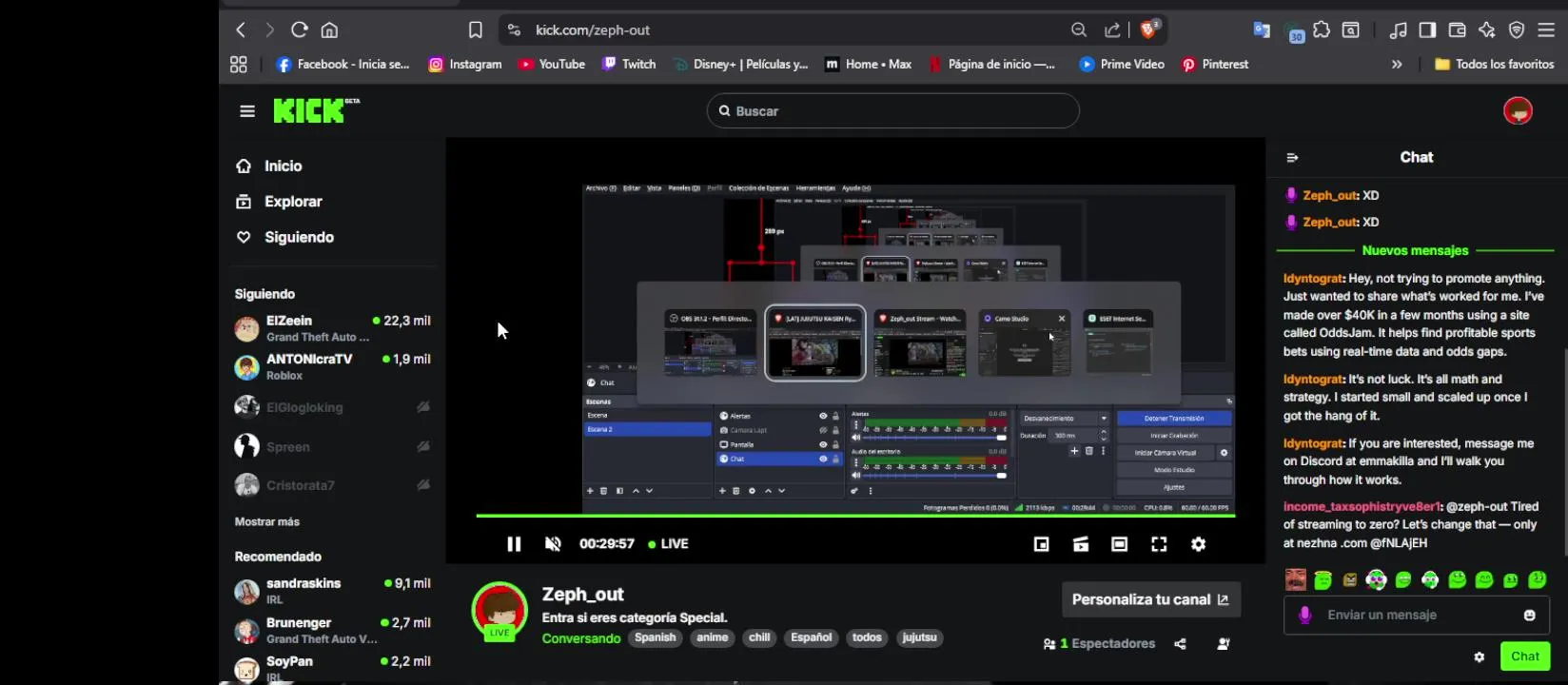
Task: Open the Zeph_out streamer avatar
Action: click(x=500, y=611)
